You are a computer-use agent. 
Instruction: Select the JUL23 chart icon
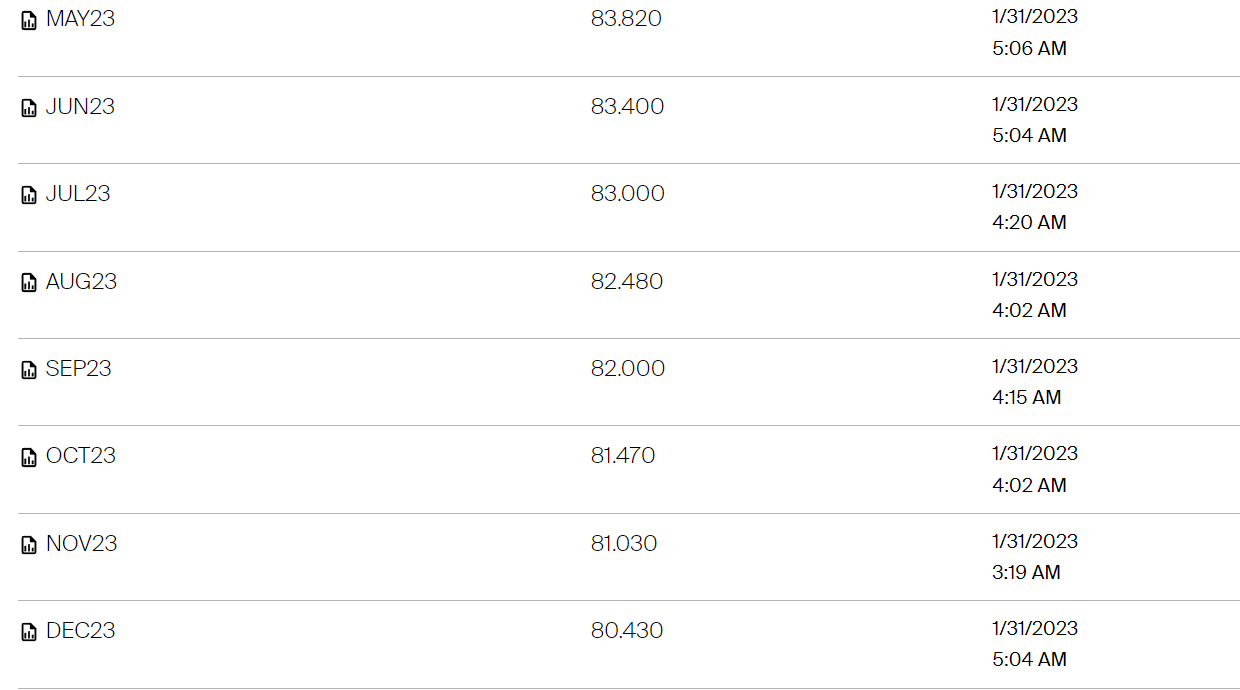tap(29, 195)
